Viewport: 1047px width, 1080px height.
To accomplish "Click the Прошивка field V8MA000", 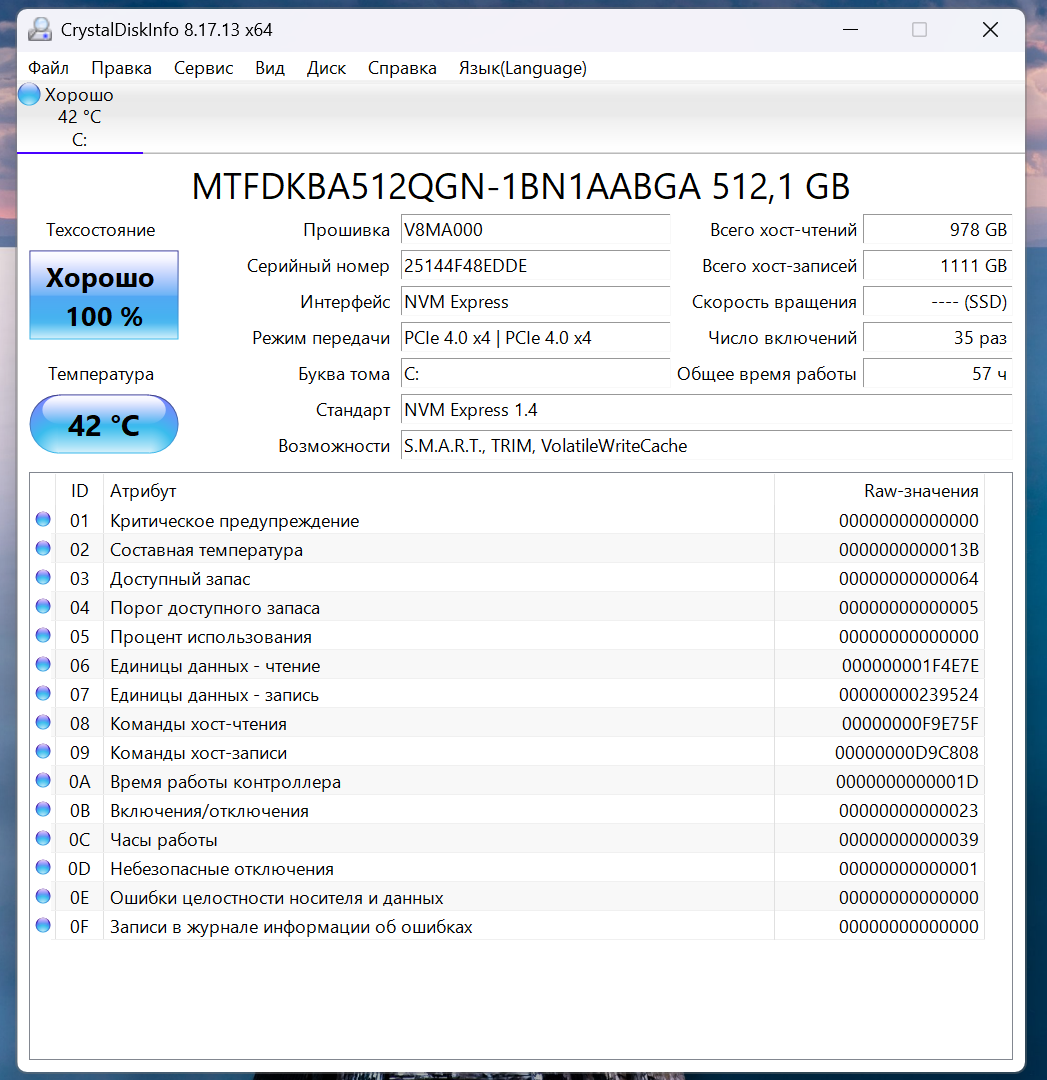I will pyautogui.click(x=535, y=230).
